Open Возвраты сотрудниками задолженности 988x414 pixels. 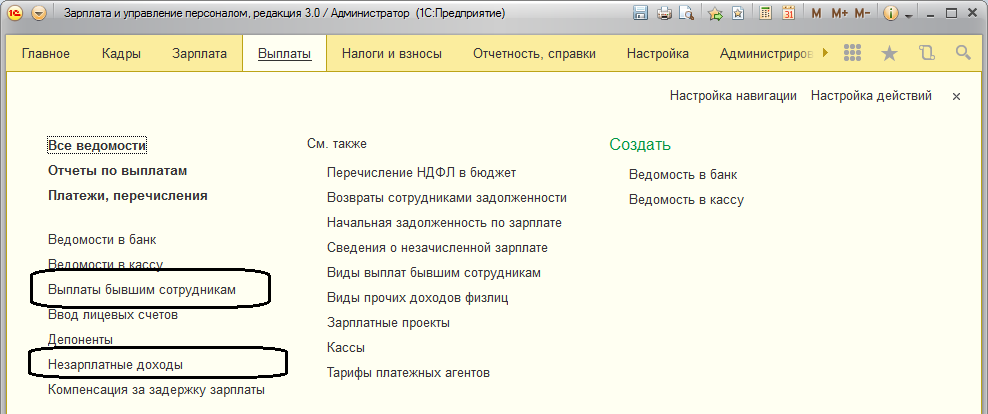point(447,198)
